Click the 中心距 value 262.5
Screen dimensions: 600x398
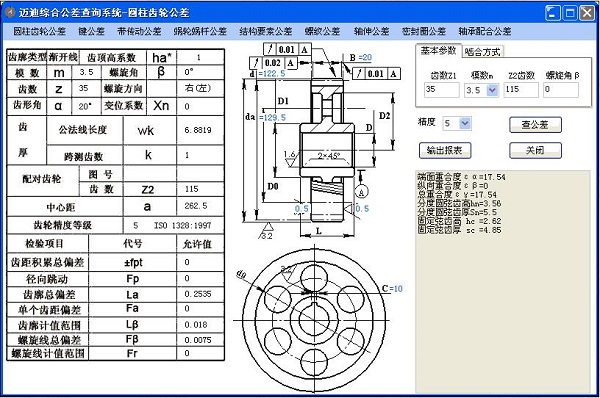tap(196, 206)
